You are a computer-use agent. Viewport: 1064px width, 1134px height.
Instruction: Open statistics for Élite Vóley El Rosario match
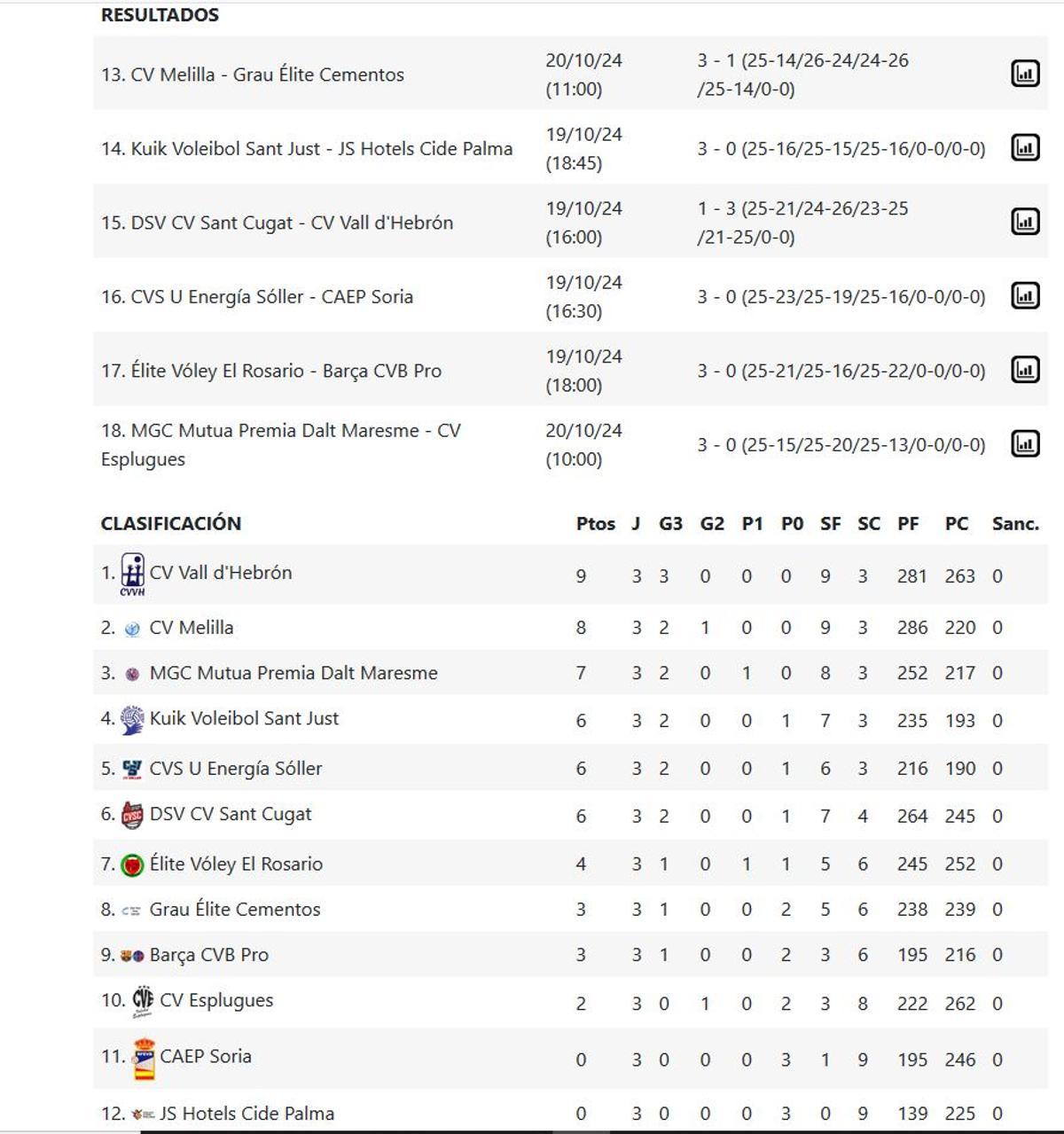pos(1024,370)
